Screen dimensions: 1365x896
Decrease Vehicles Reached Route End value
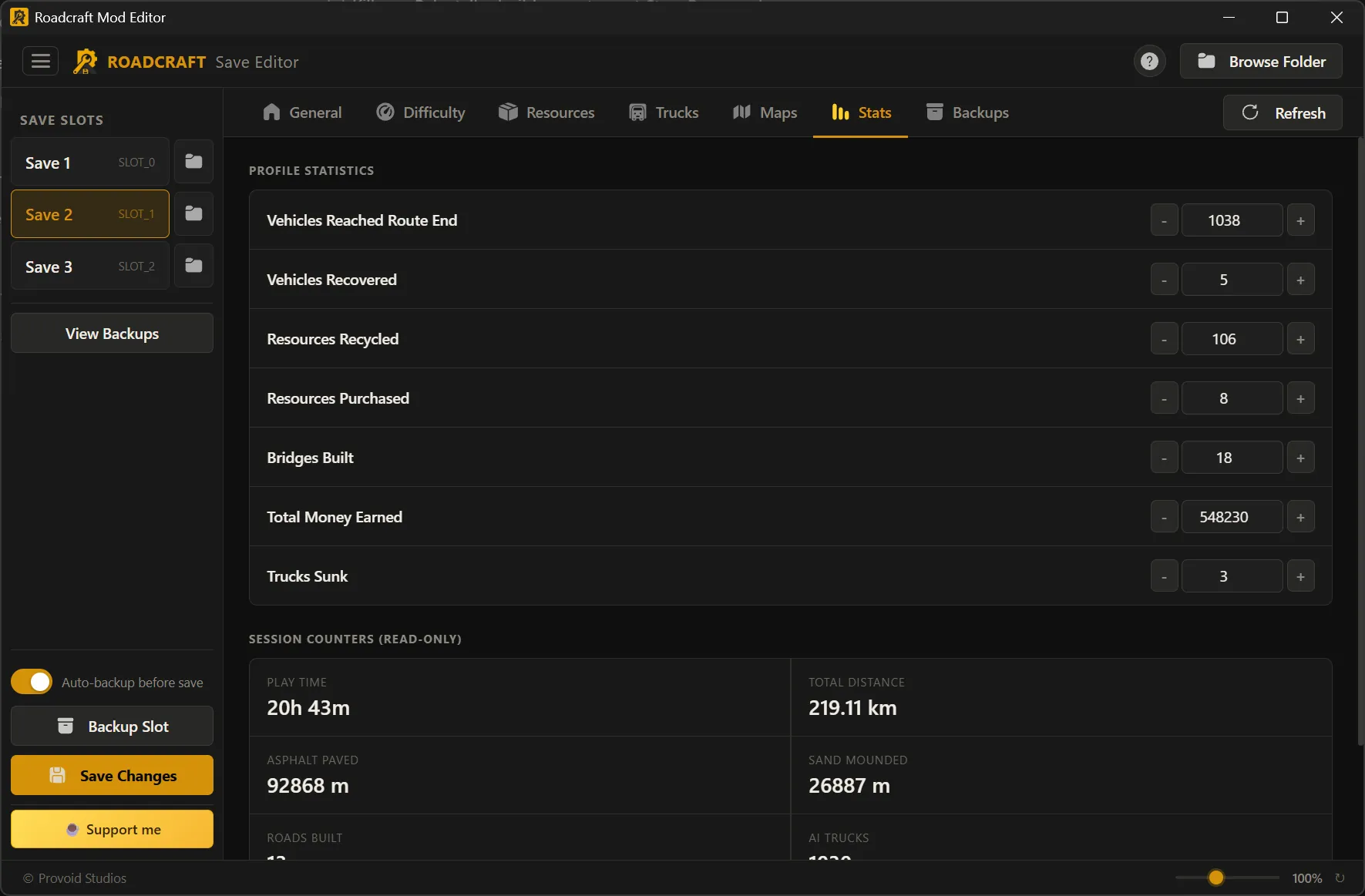click(x=1164, y=220)
